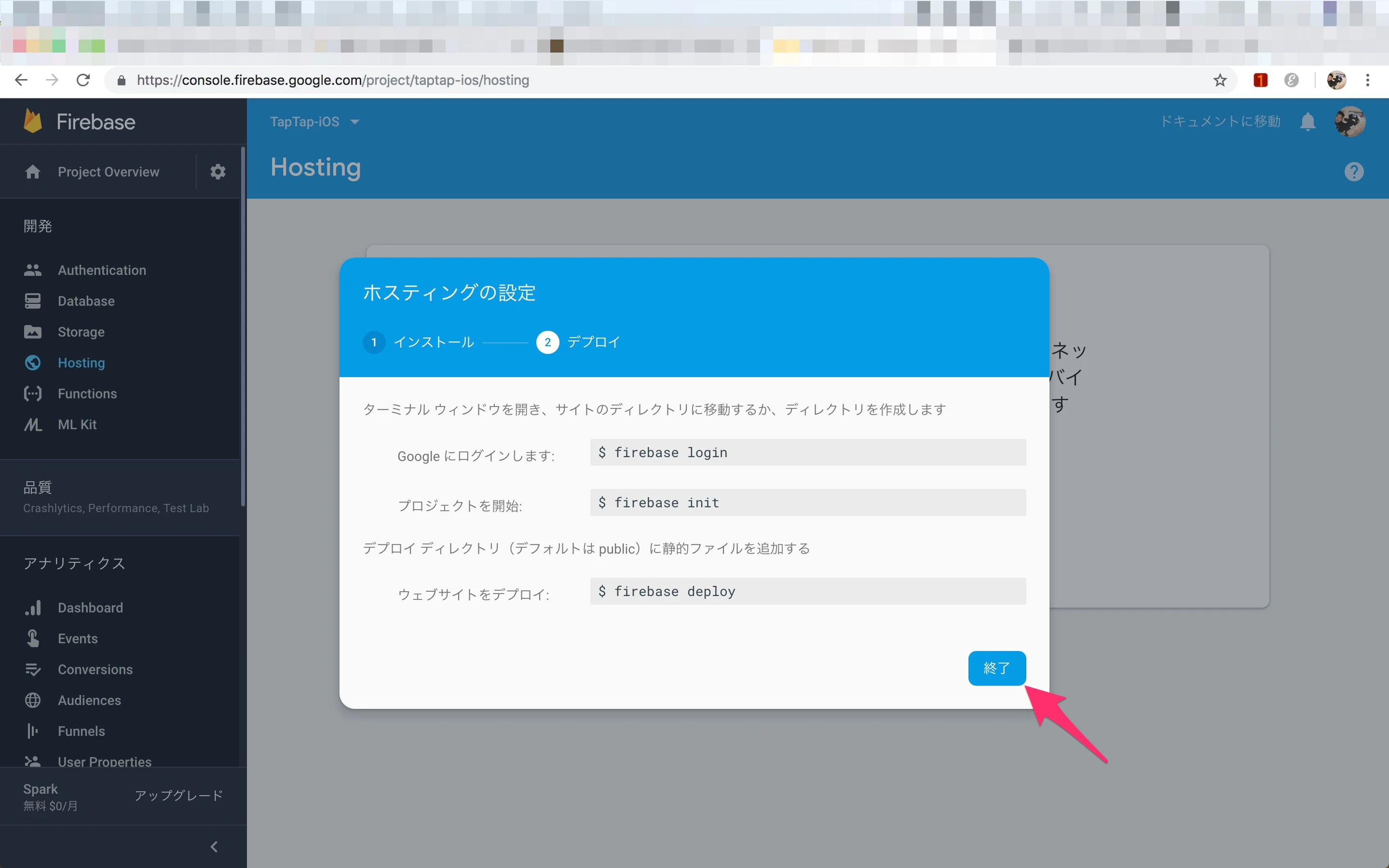Open Functions in the sidebar

[87, 393]
